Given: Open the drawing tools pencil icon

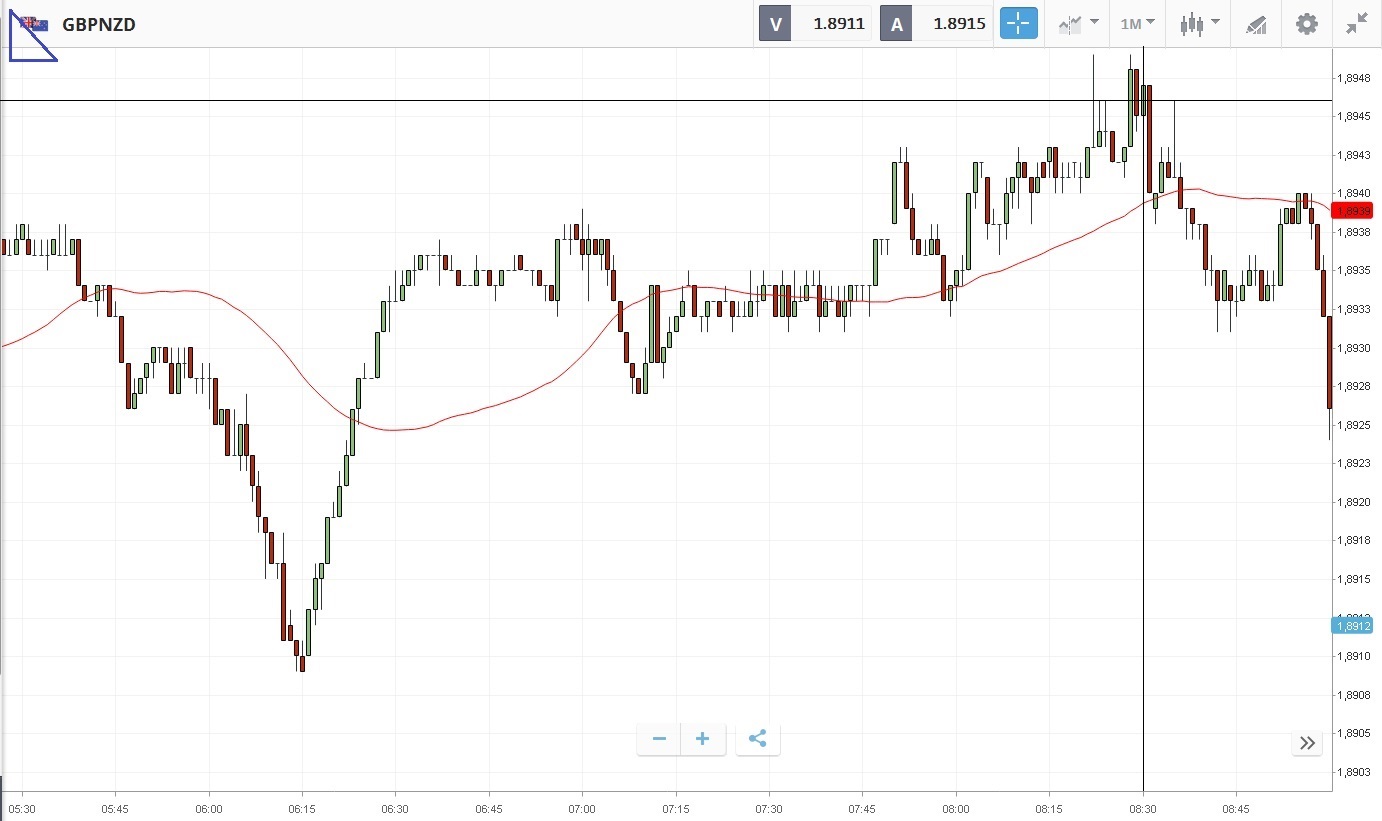Looking at the screenshot, I should pyautogui.click(x=1256, y=24).
